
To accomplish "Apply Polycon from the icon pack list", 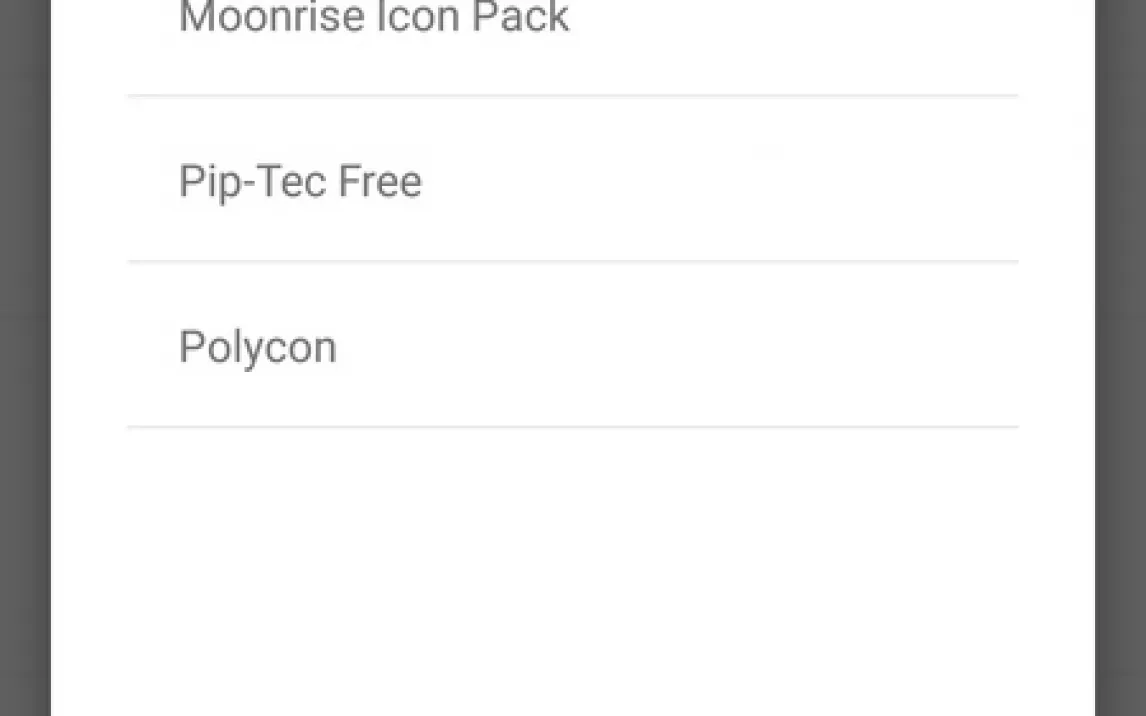I will (572, 344).
